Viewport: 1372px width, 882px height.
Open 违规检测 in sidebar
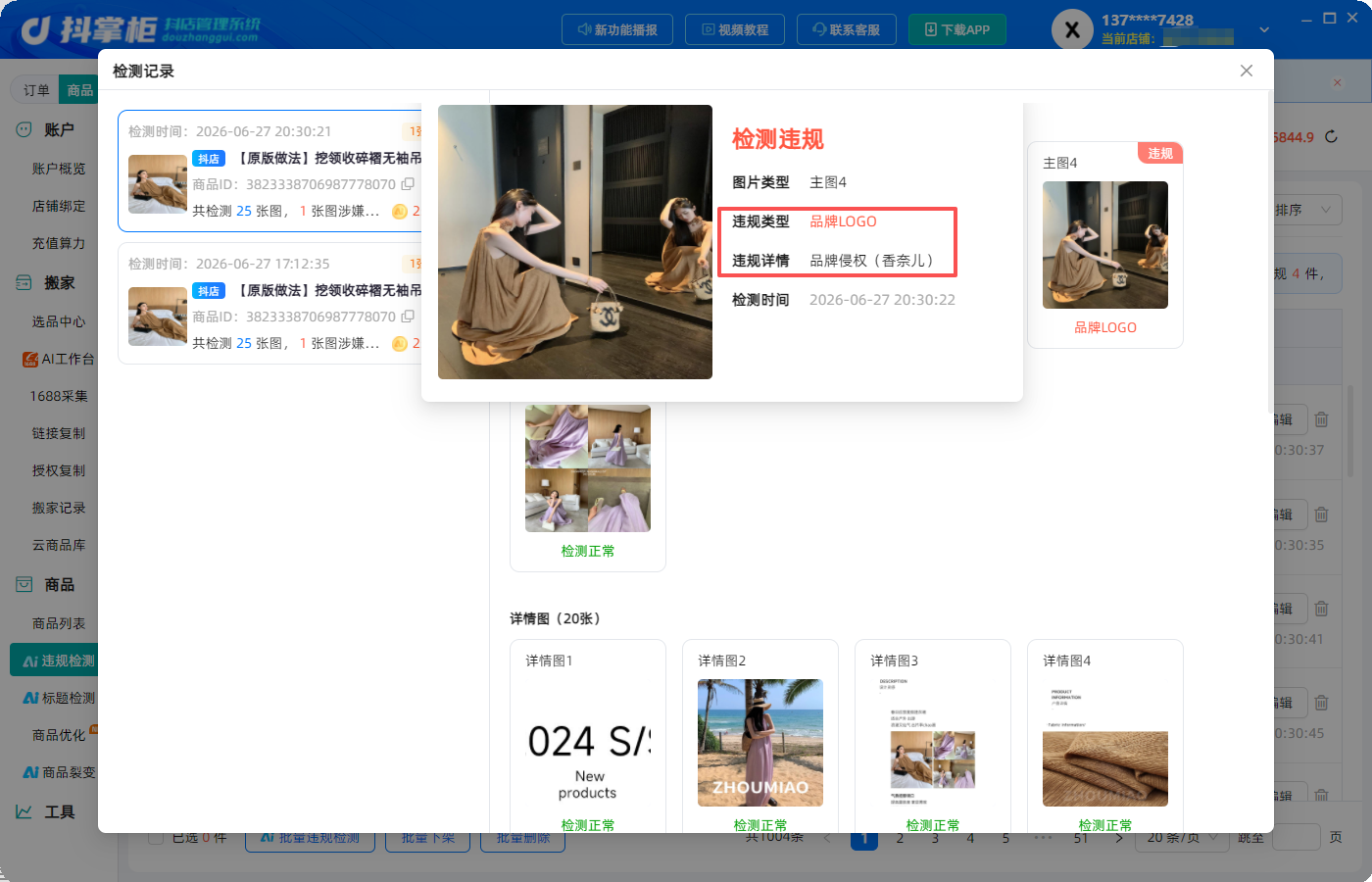tap(55, 661)
